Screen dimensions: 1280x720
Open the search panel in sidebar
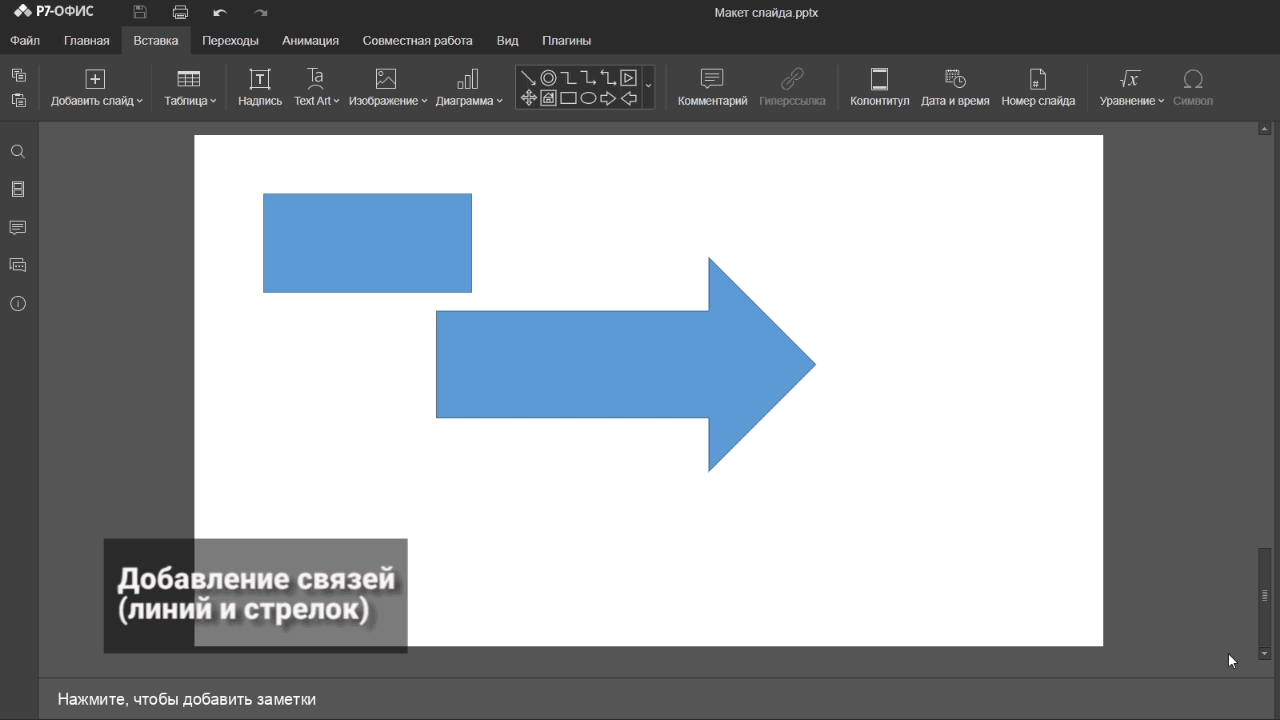click(18, 152)
